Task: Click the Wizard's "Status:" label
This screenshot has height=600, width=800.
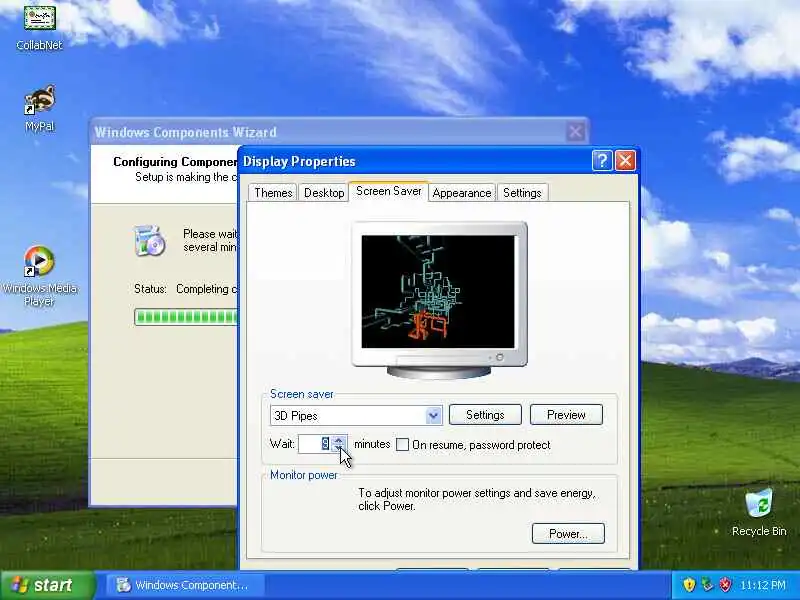Action: (x=150, y=289)
